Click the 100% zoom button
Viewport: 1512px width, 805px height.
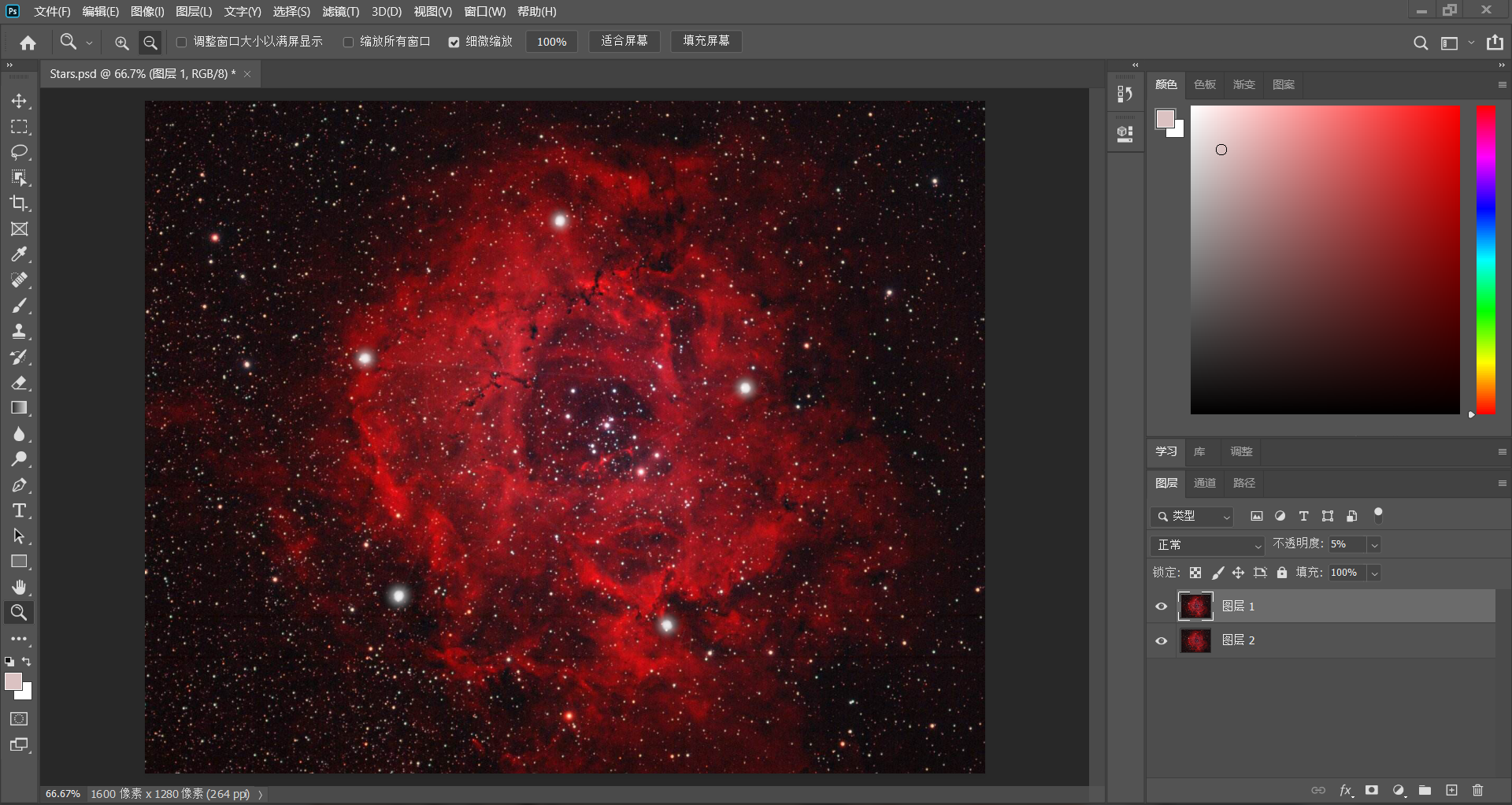point(551,42)
